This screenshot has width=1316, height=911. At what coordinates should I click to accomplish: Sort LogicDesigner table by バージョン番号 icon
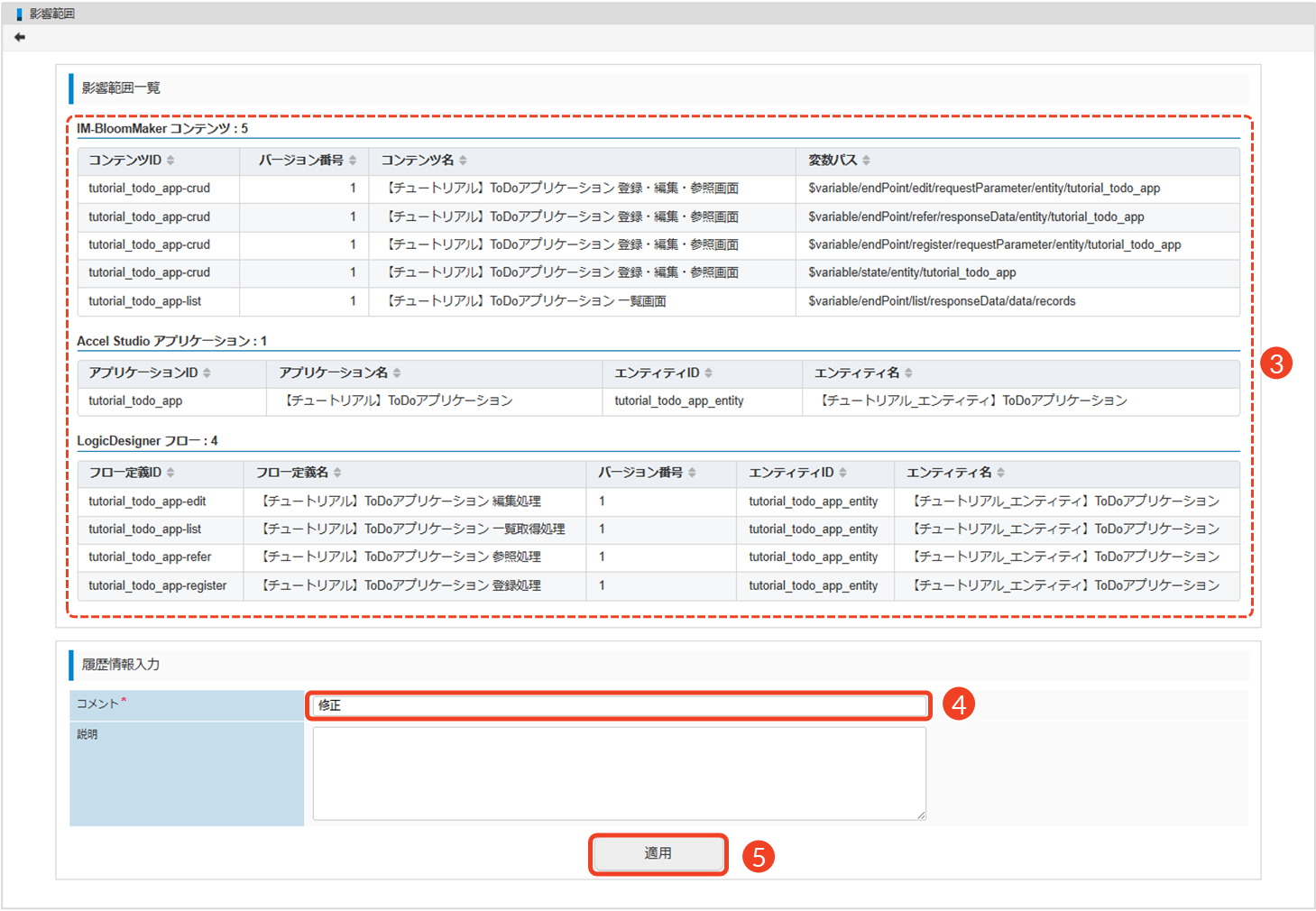692,473
